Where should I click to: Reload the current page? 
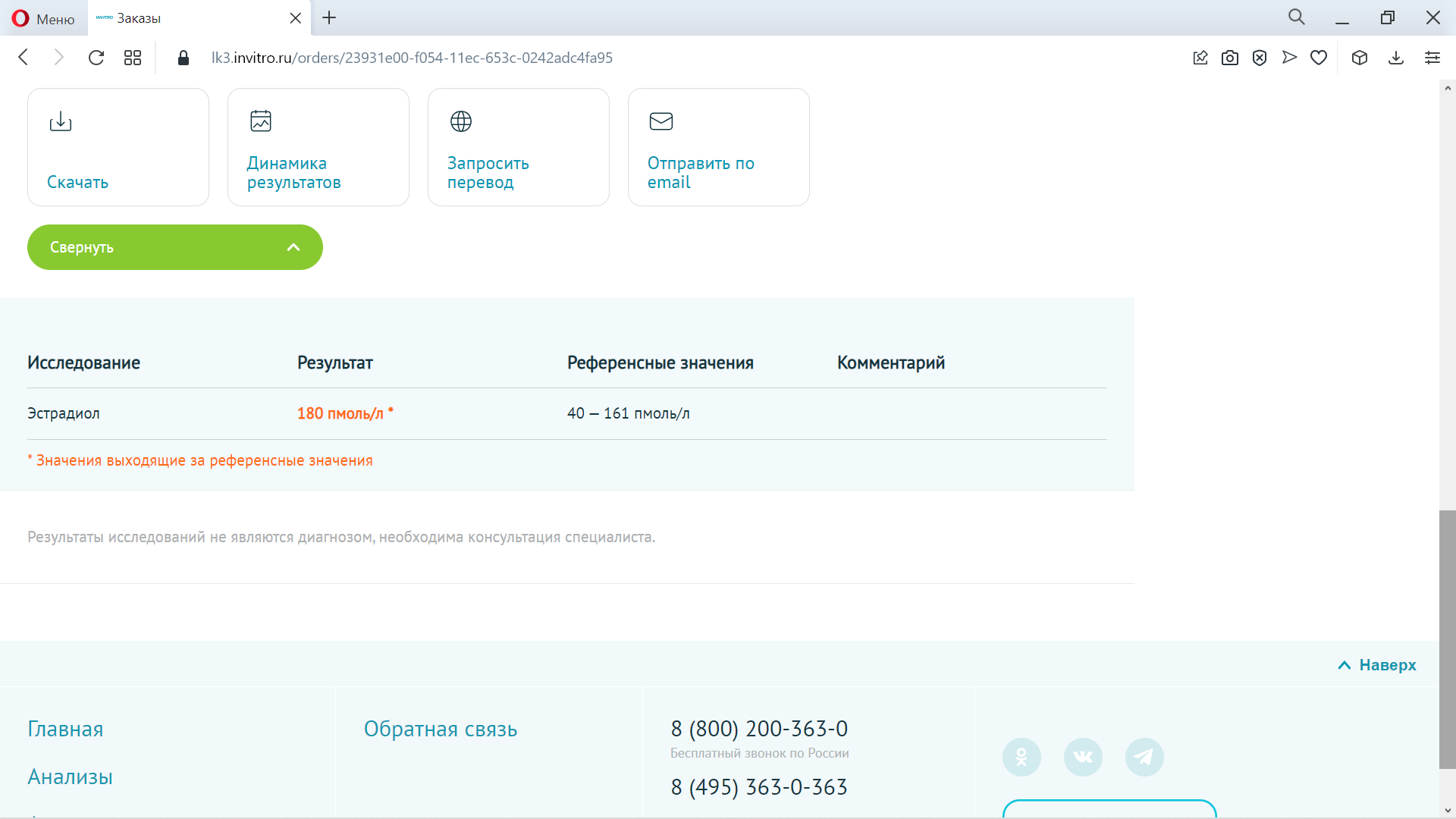point(96,58)
